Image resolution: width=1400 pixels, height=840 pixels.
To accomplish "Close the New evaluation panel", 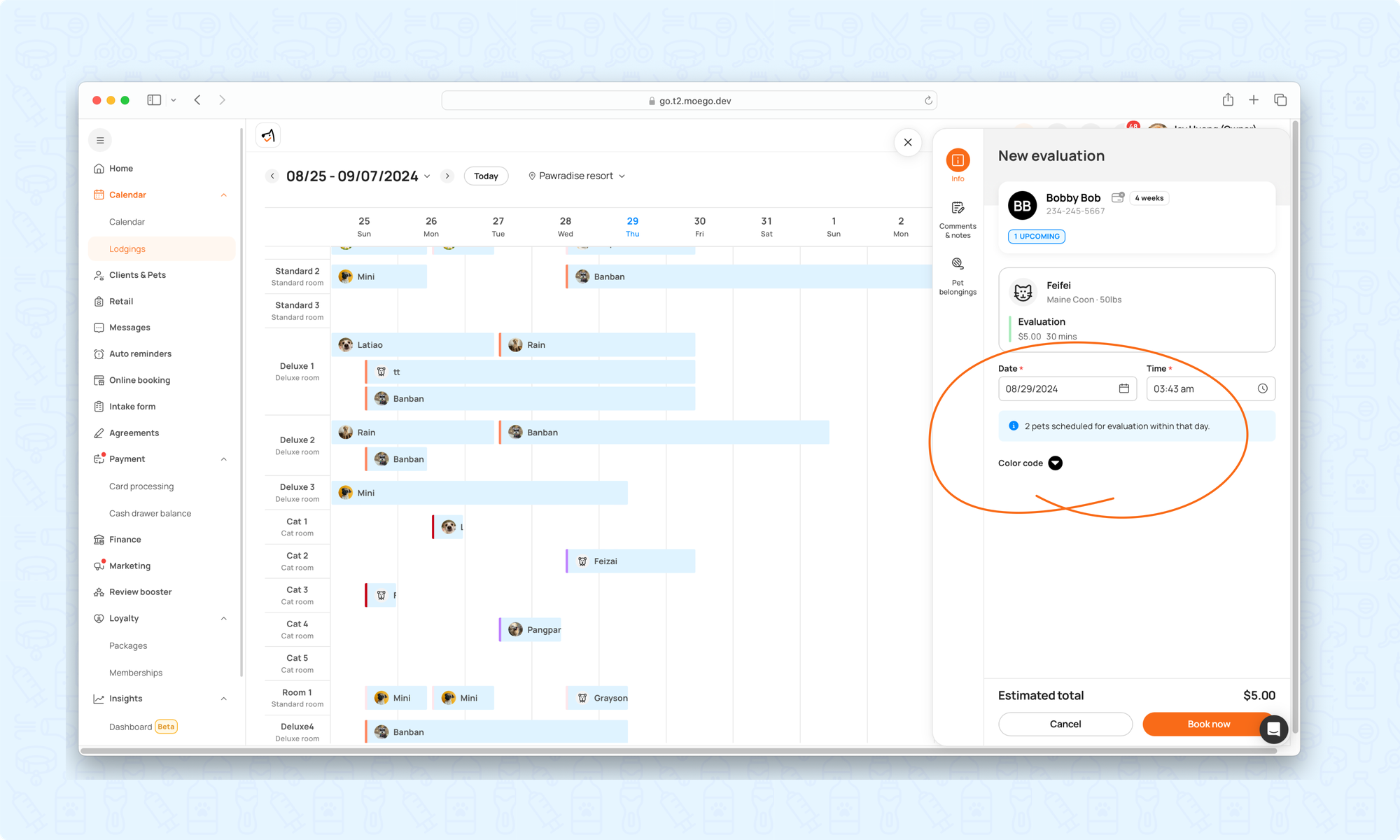I will click(x=907, y=143).
